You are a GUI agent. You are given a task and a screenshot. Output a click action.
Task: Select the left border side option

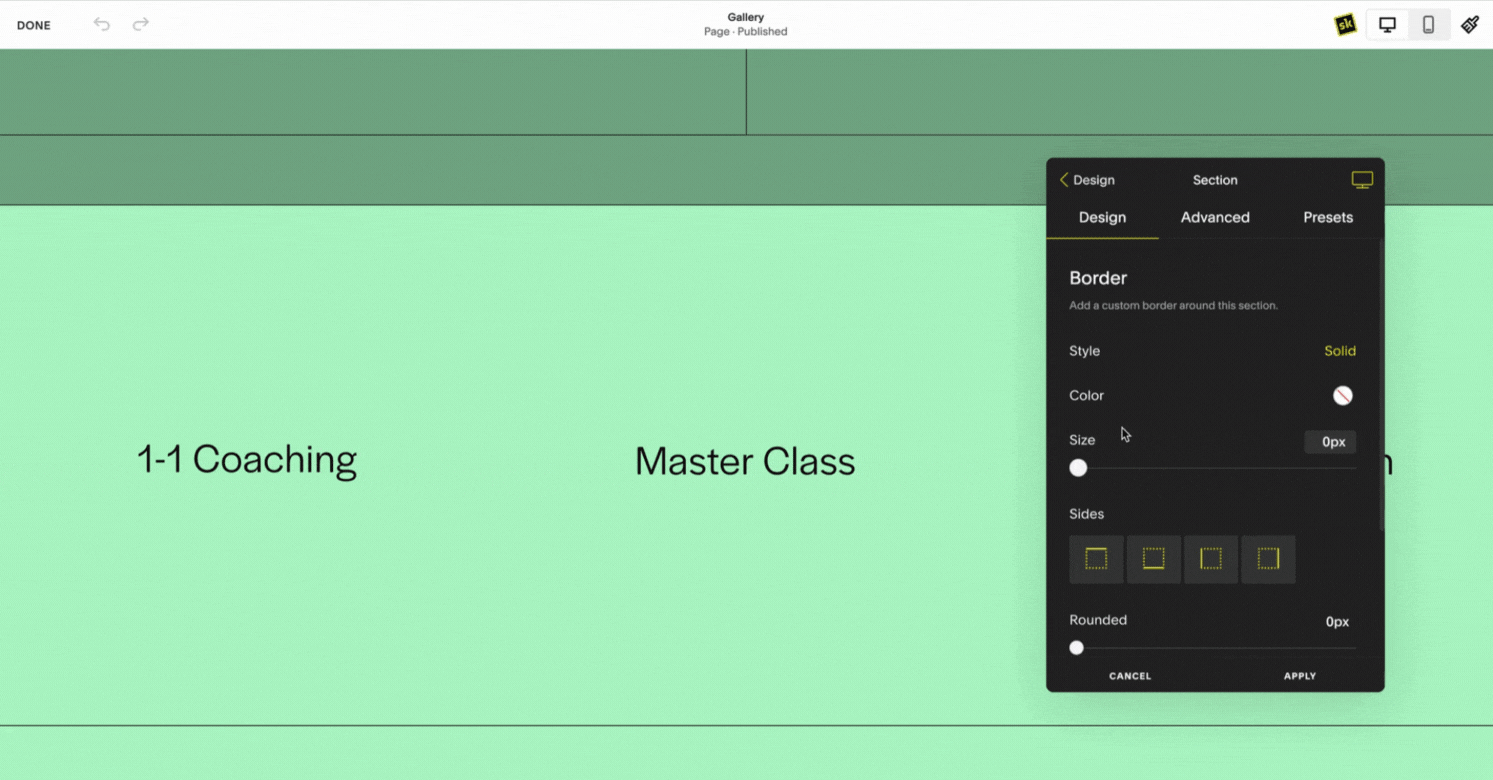(1211, 559)
